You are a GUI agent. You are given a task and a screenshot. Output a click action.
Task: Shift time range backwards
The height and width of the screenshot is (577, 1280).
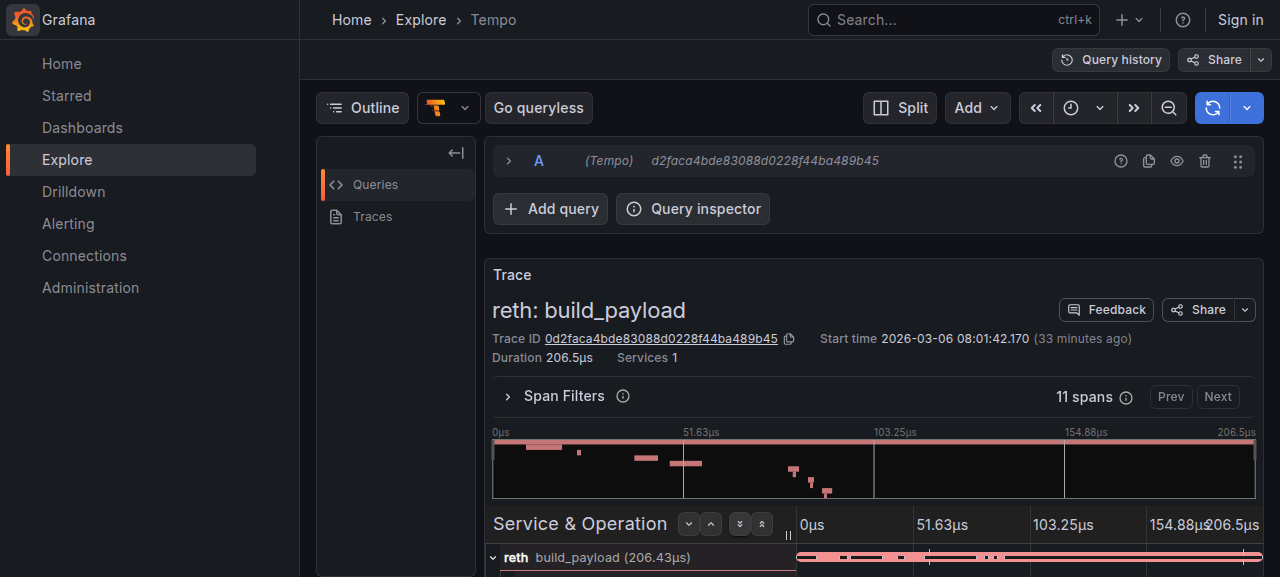1036,108
